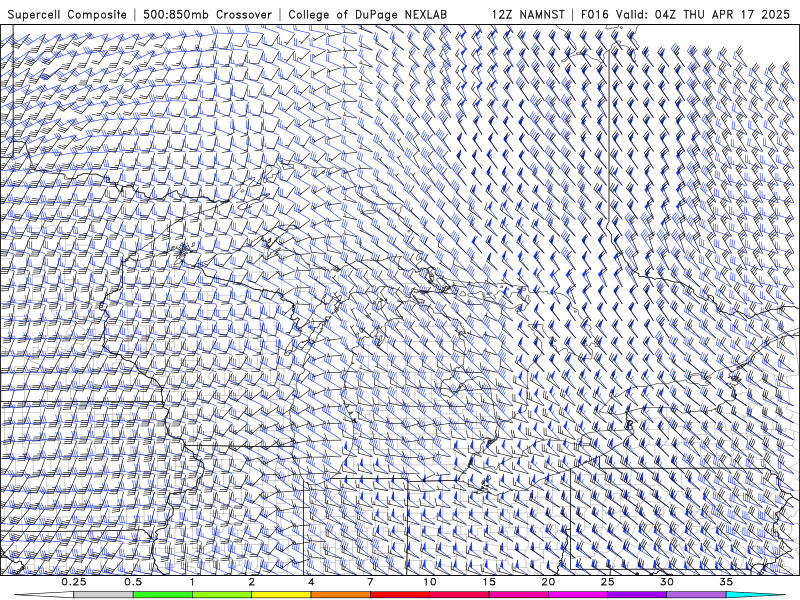Click the '4' colorbar label
Image resolution: width=800 pixels, height=600 pixels.
point(311,582)
